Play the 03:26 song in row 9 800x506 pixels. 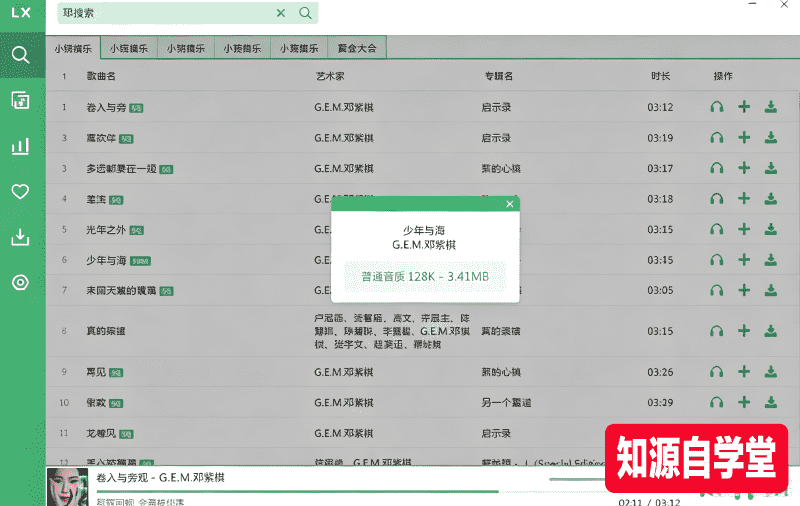717,372
